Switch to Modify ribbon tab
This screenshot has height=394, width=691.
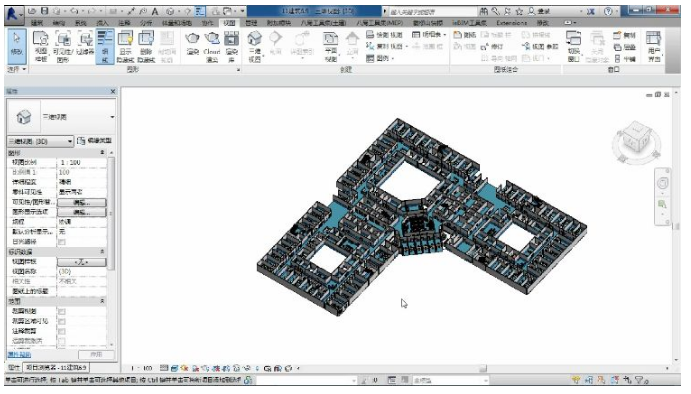[x=543, y=22]
